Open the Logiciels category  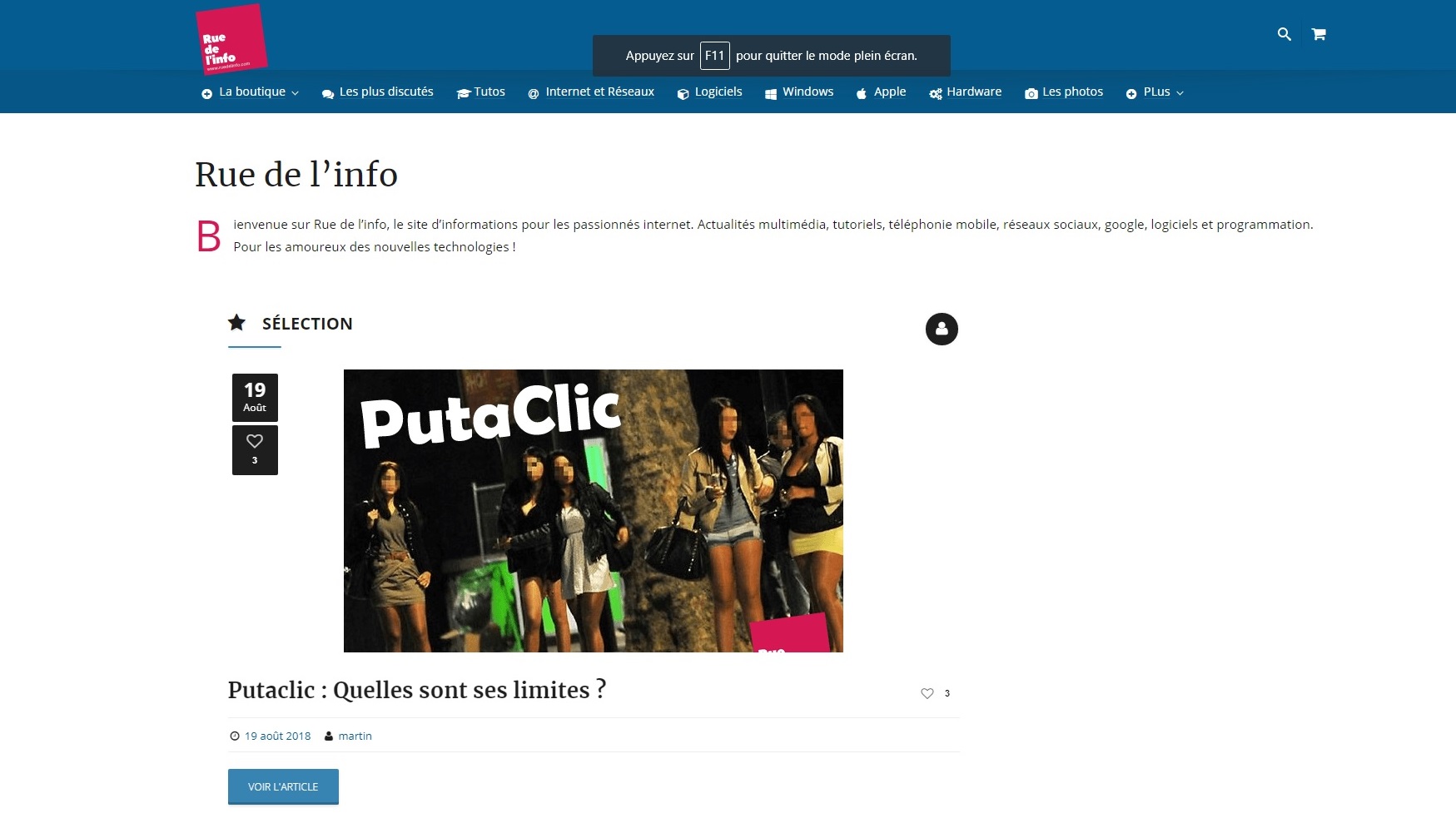[x=718, y=92]
